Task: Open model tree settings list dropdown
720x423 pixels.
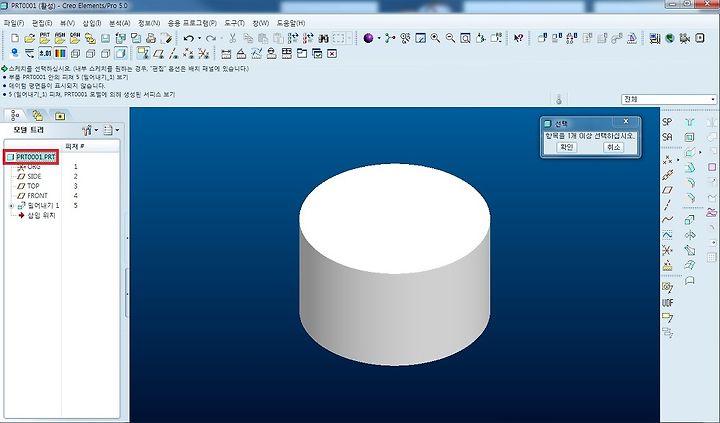Action: click(x=111, y=130)
